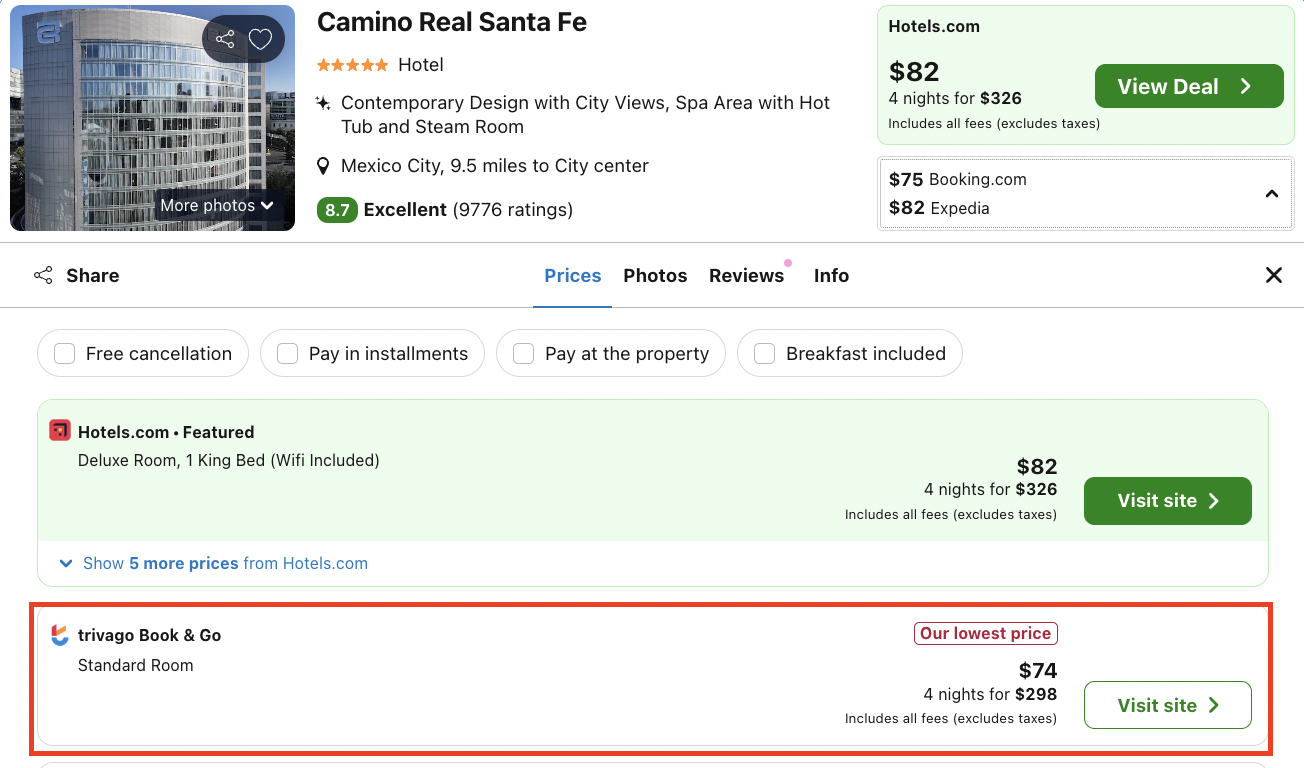The width and height of the screenshot is (1304, 768).
Task: Open the More photos dropdown
Action: [217, 205]
